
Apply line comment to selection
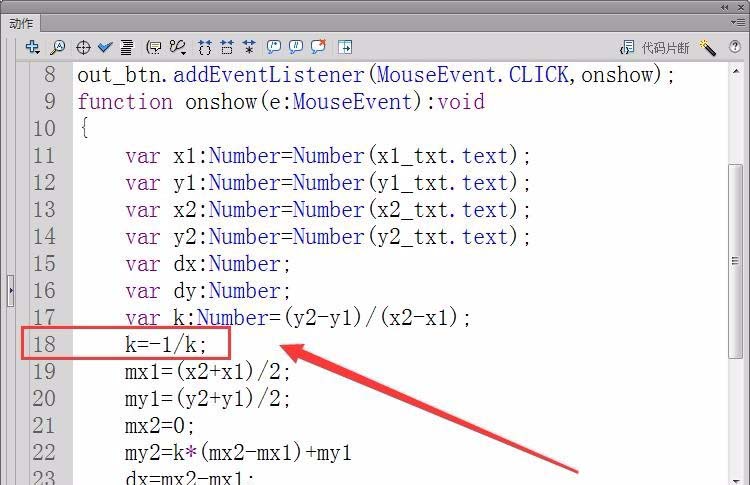[296, 47]
